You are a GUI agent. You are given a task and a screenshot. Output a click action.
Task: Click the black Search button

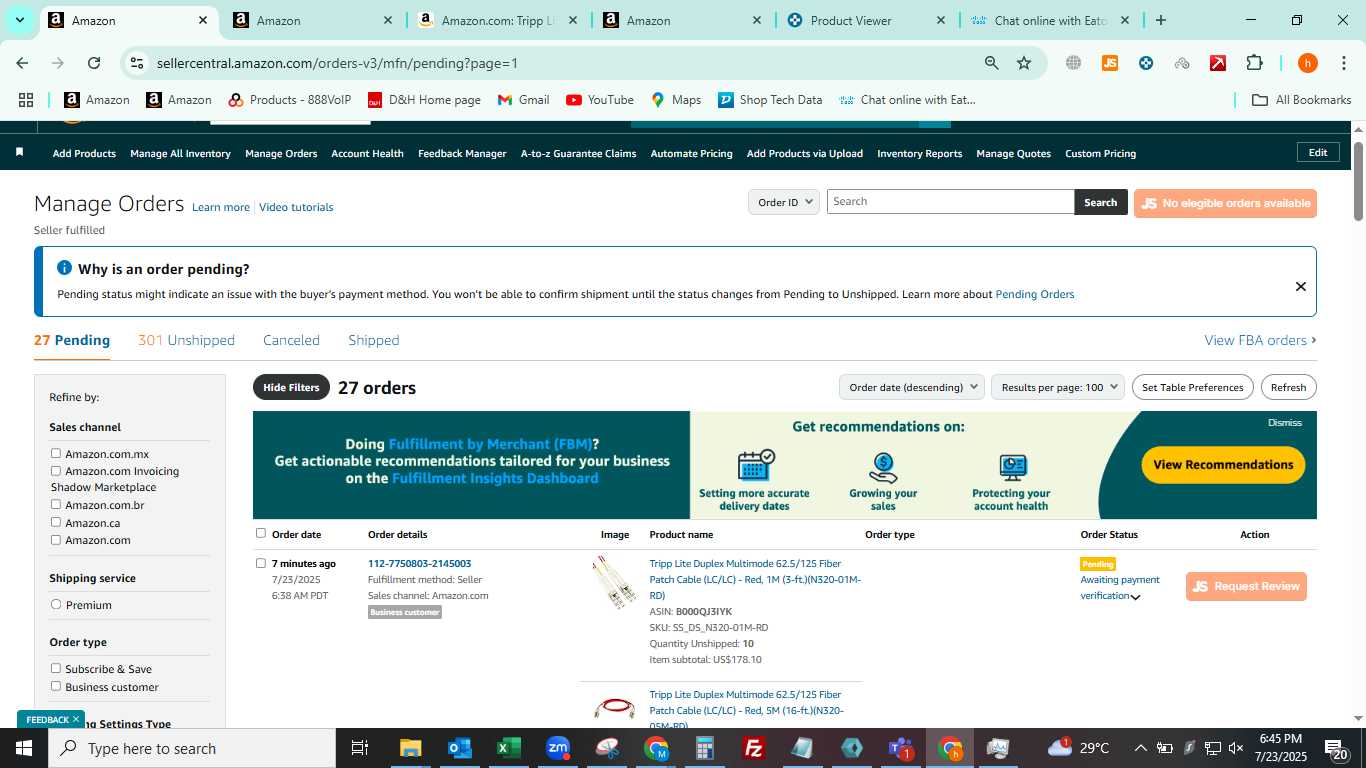pos(1100,202)
